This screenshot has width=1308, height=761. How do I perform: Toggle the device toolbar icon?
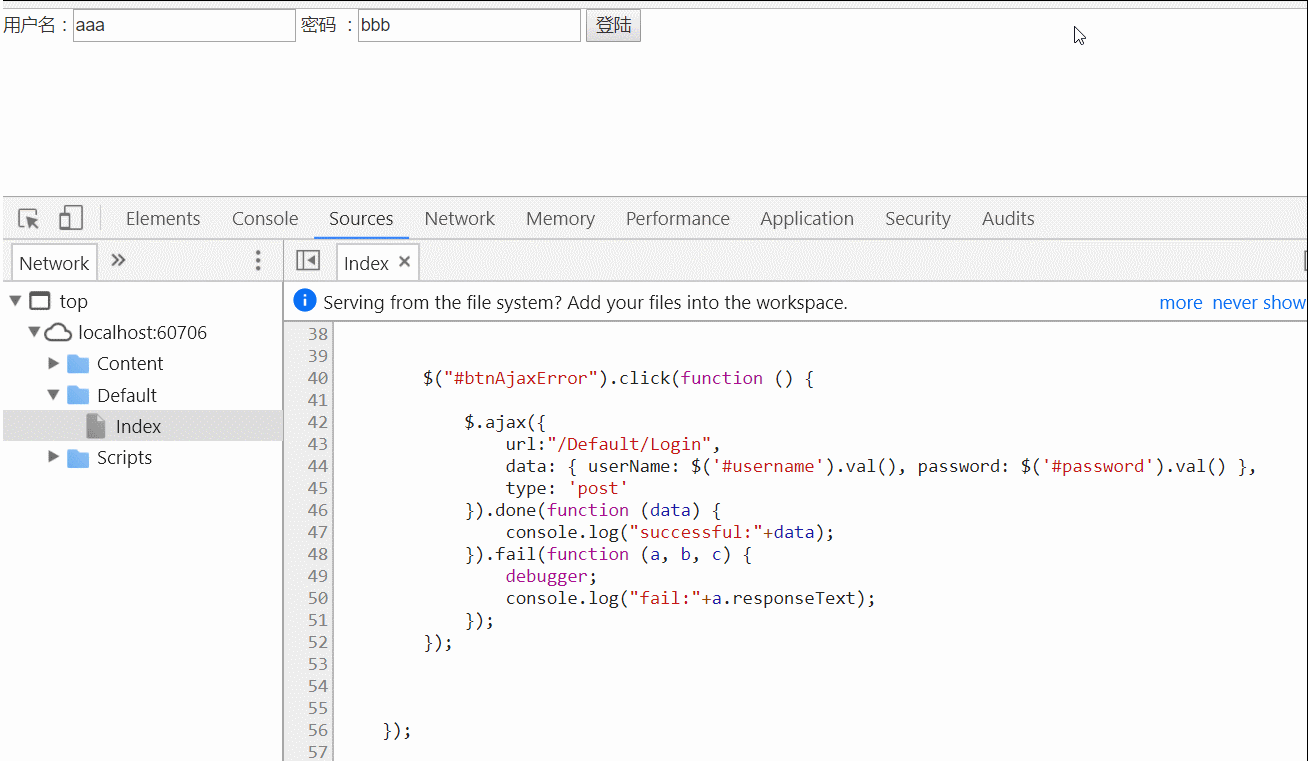click(x=70, y=218)
